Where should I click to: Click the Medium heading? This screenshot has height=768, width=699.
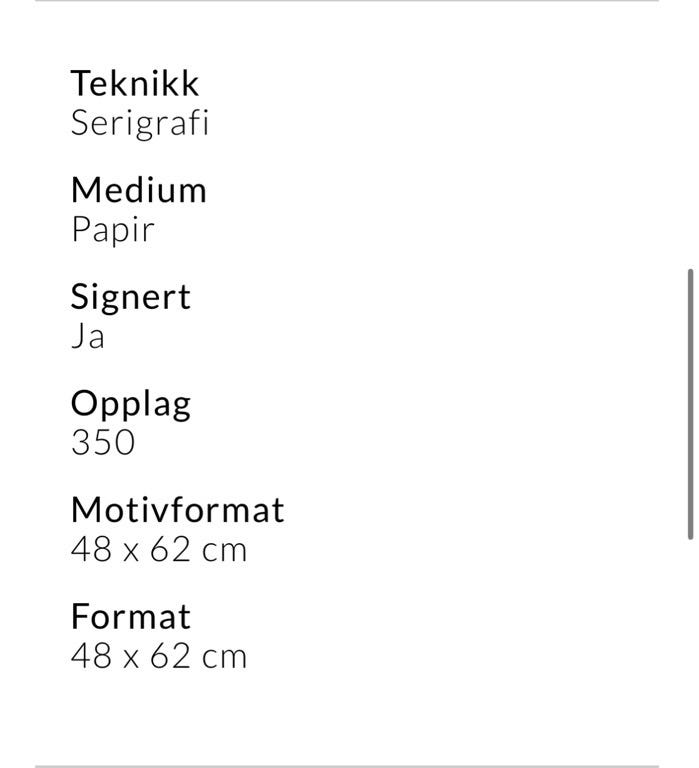click(x=138, y=190)
